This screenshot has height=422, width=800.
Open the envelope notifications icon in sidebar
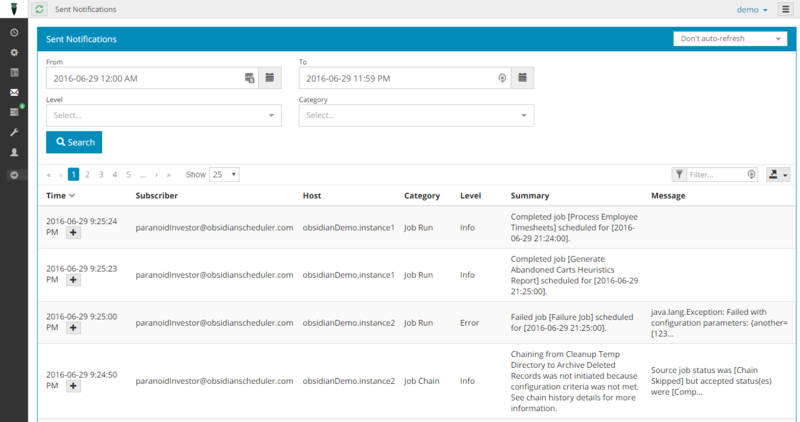[x=14, y=92]
